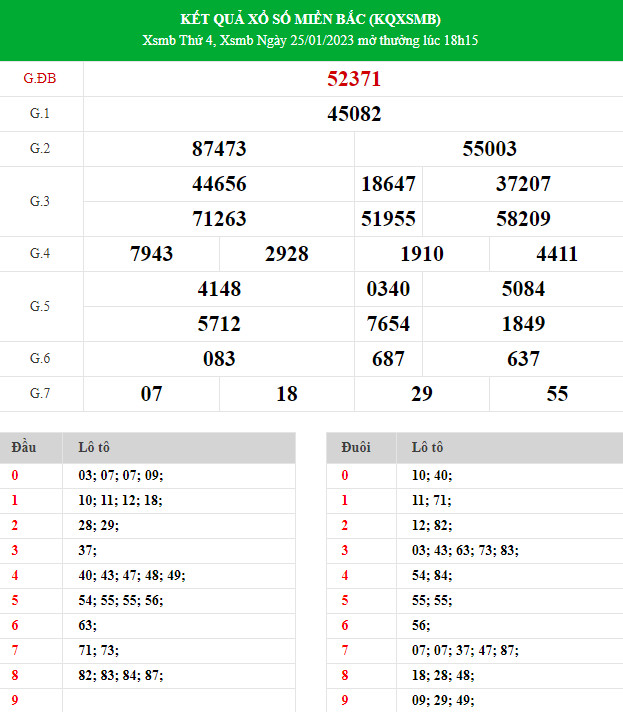Select the G.6 row label
Image resolution: width=623 pixels, height=712 pixels.
point(40,358)
